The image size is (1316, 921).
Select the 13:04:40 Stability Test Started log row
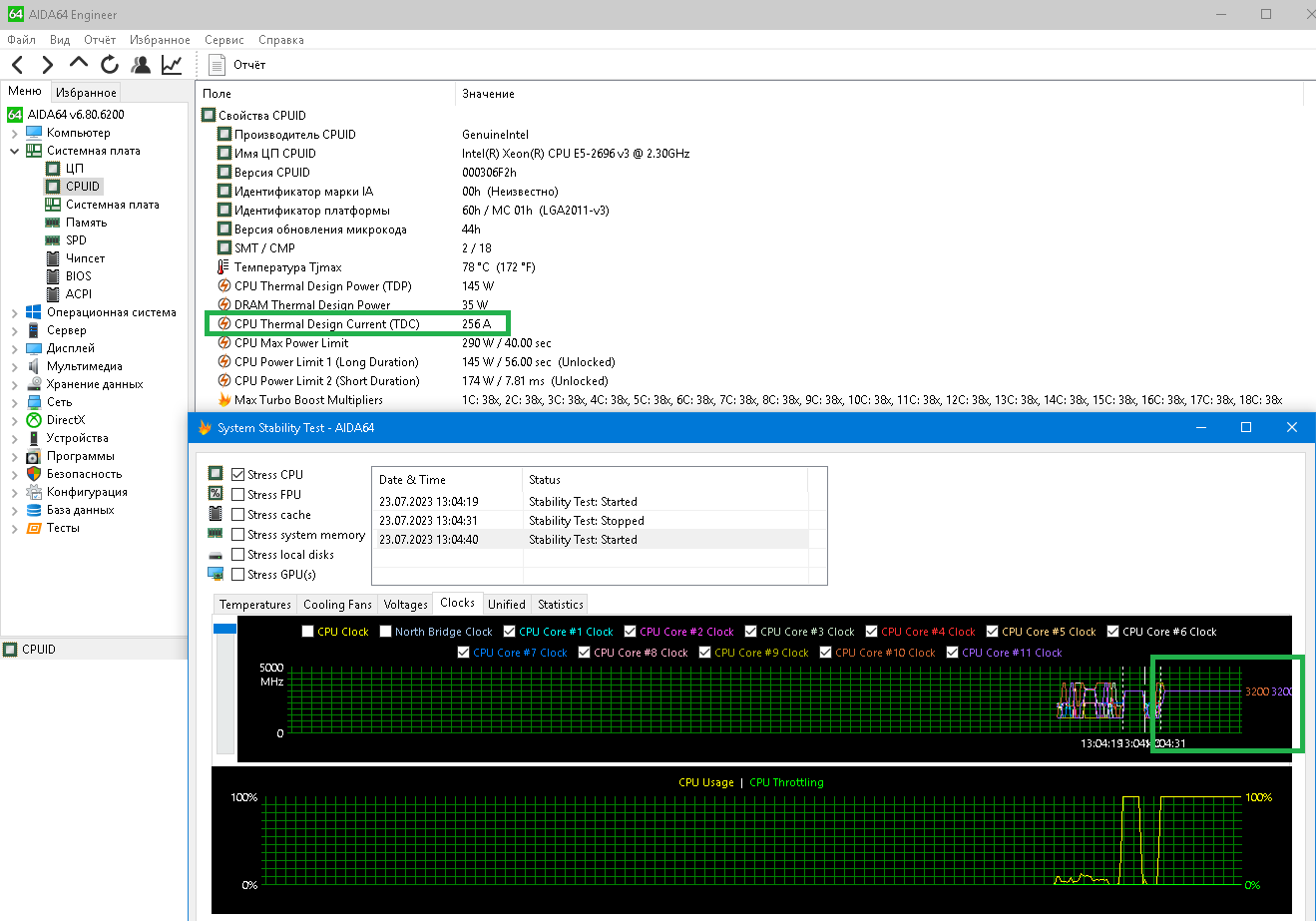[x=590, y=540]
